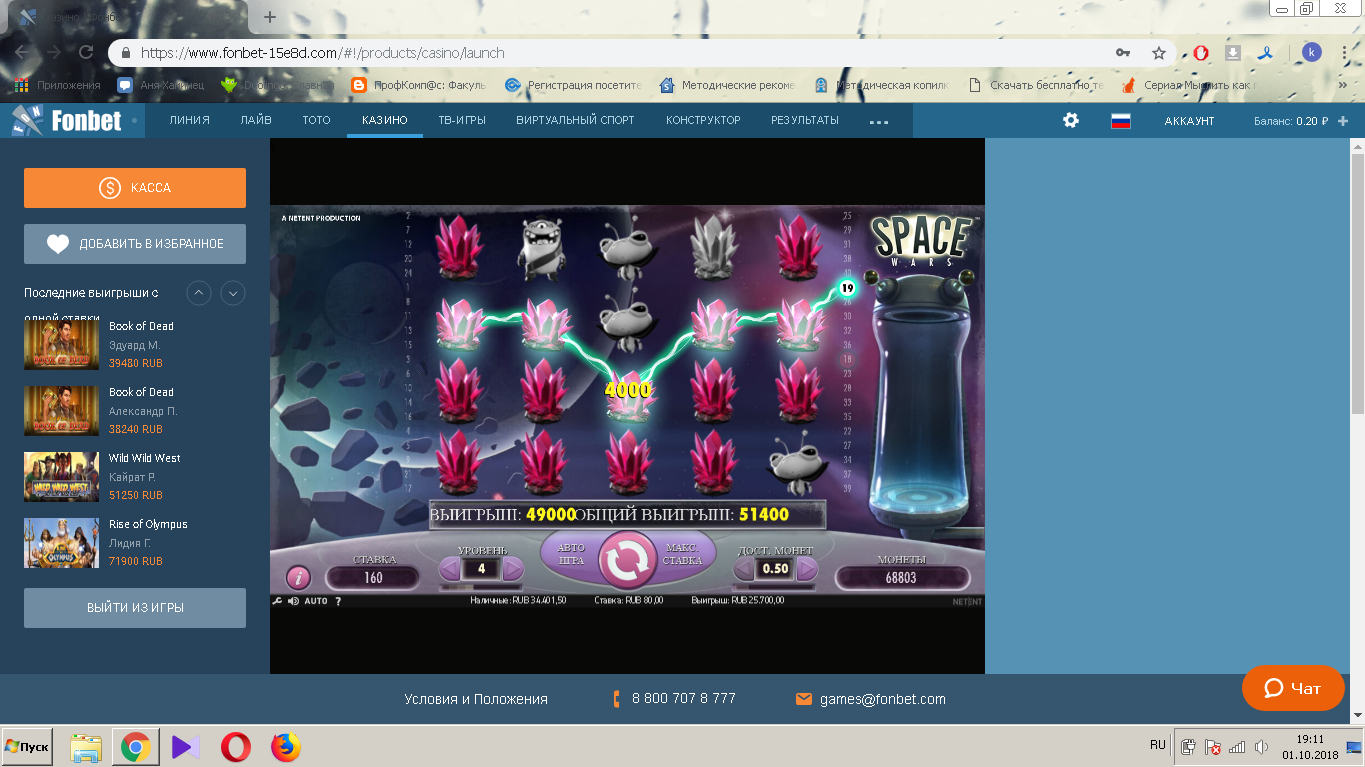
Task: Increase the Уровень bet level
Action: [513, 569]
